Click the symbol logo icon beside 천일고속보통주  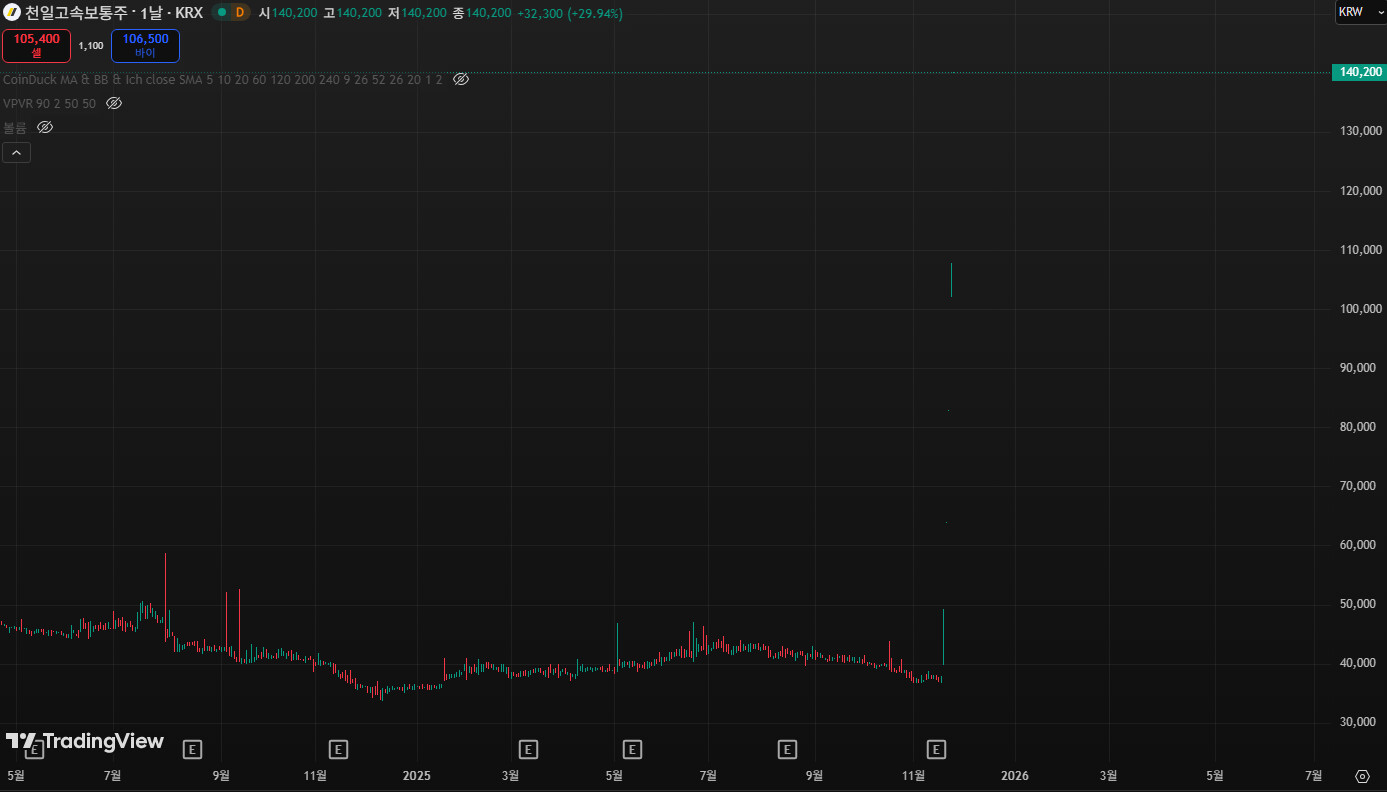pyautogui.click(x=12, y=13)
